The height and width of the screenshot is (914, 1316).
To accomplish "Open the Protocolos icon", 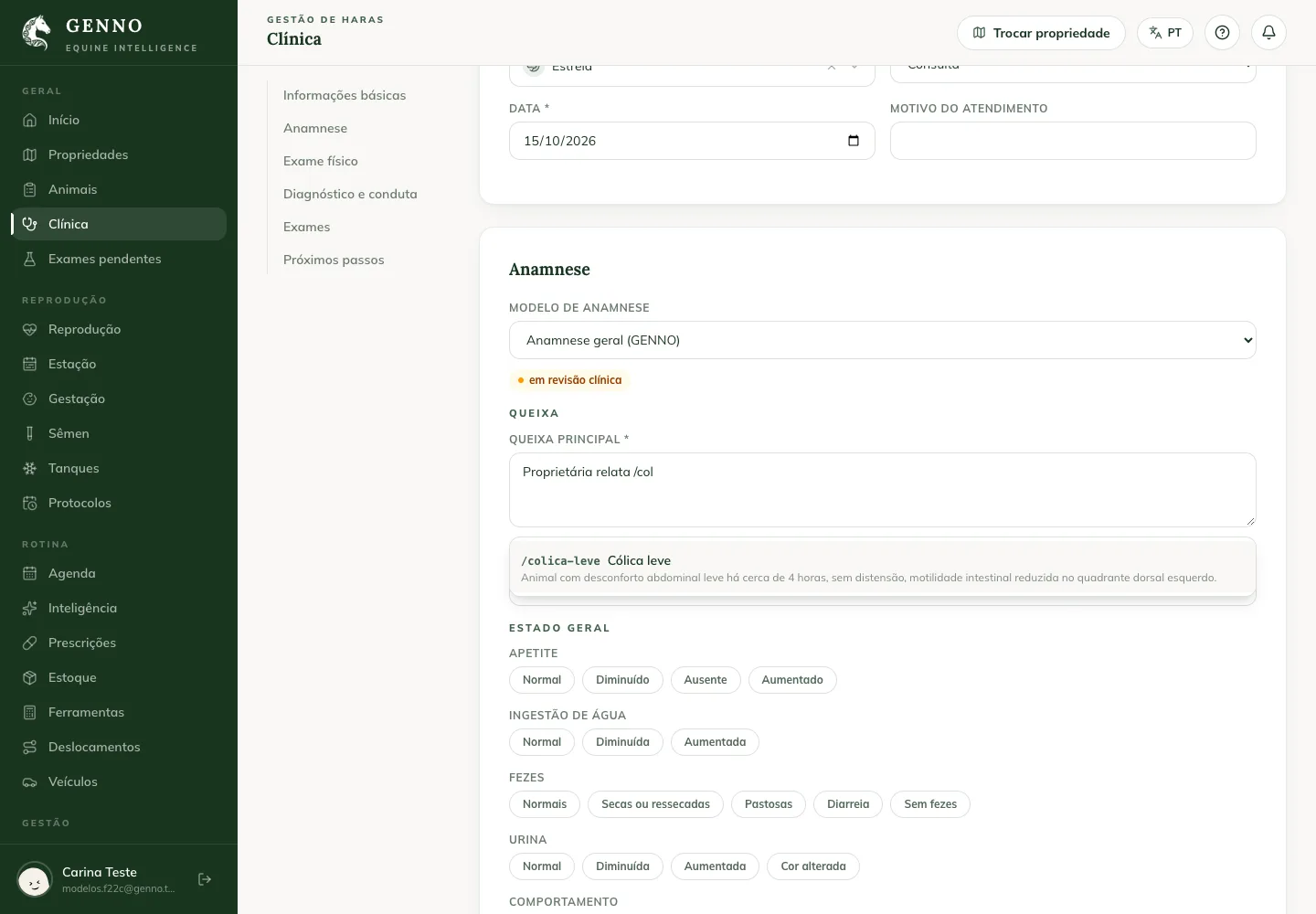I will [x=30, y=503].
